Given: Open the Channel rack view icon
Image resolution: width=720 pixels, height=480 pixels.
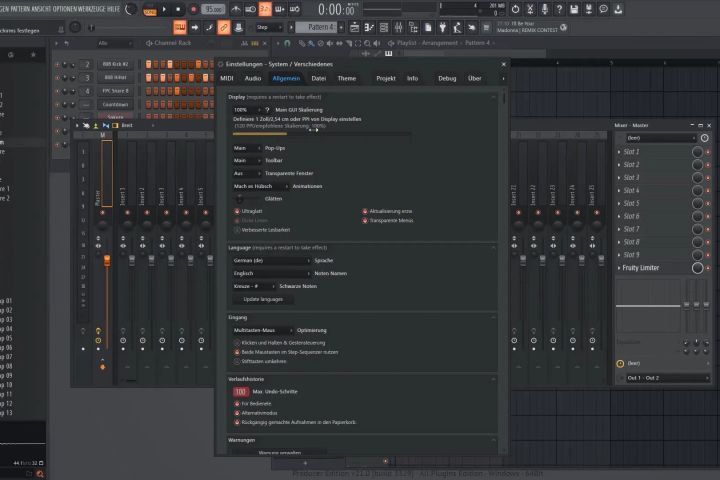Looking at the screenshot, I should pyautogui.click(x=384, y=28).
